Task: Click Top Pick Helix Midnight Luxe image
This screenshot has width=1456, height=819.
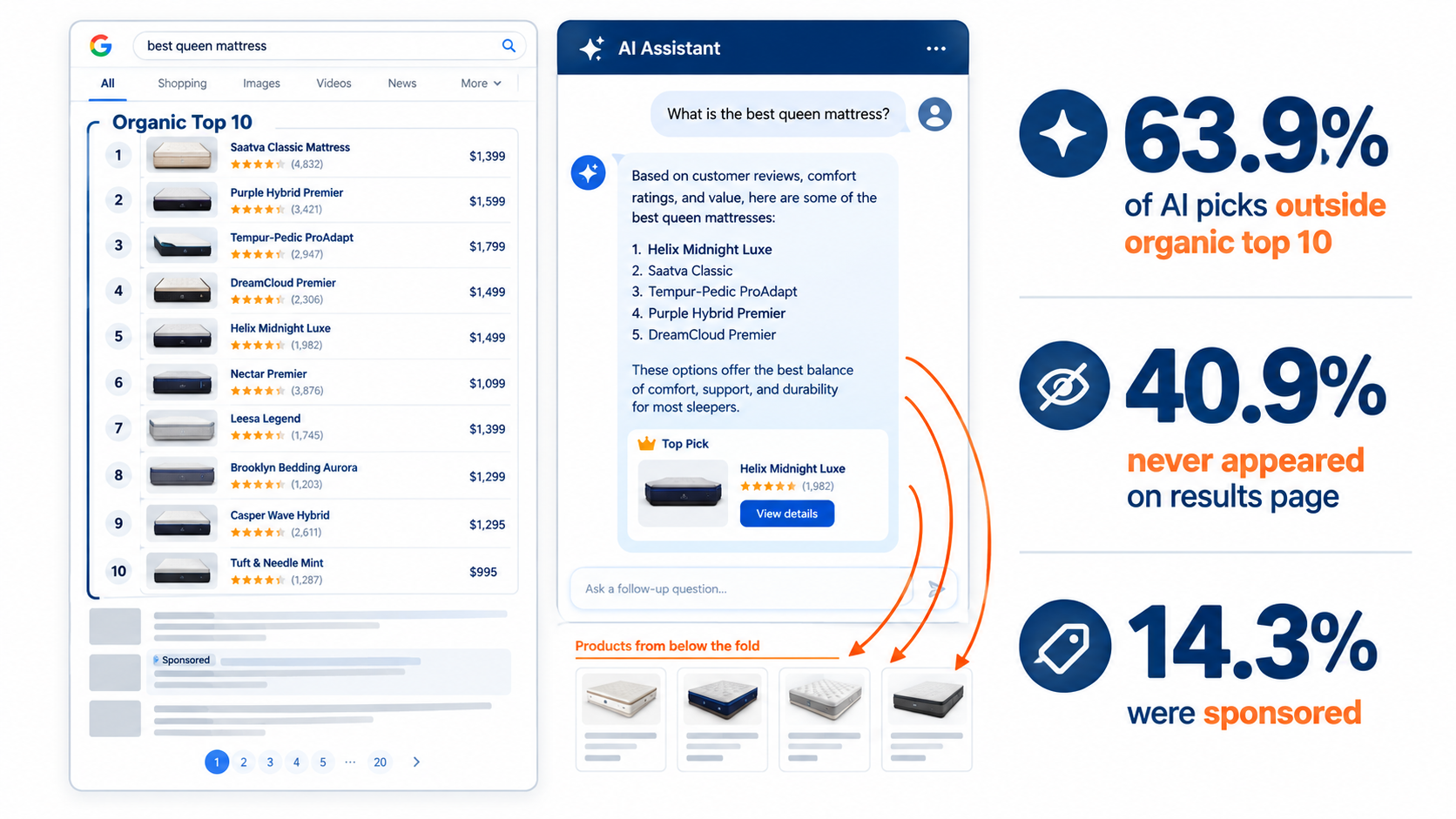Action: pyautogui.click(x=683, y=493)
